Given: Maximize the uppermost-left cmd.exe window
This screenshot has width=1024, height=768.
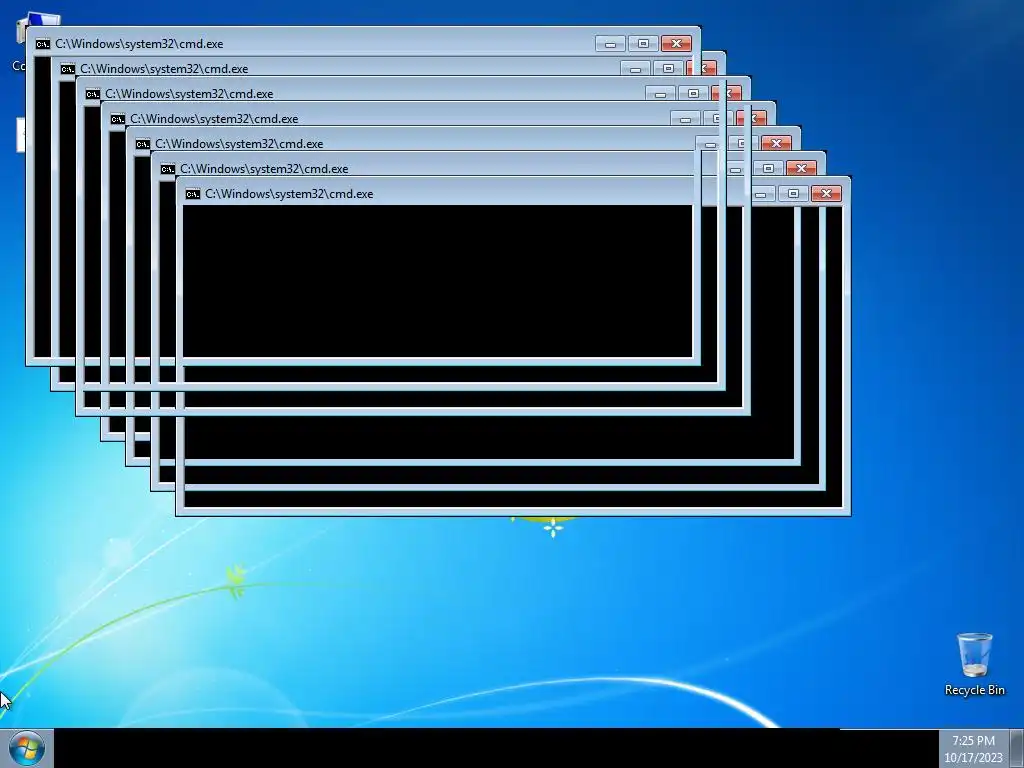Looking at the screenshot, I should [643, 44].
